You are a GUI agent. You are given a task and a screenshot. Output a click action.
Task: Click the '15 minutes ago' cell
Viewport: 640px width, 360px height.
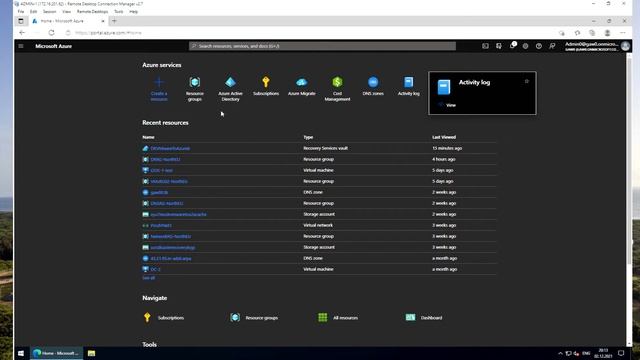click(447, 148)
